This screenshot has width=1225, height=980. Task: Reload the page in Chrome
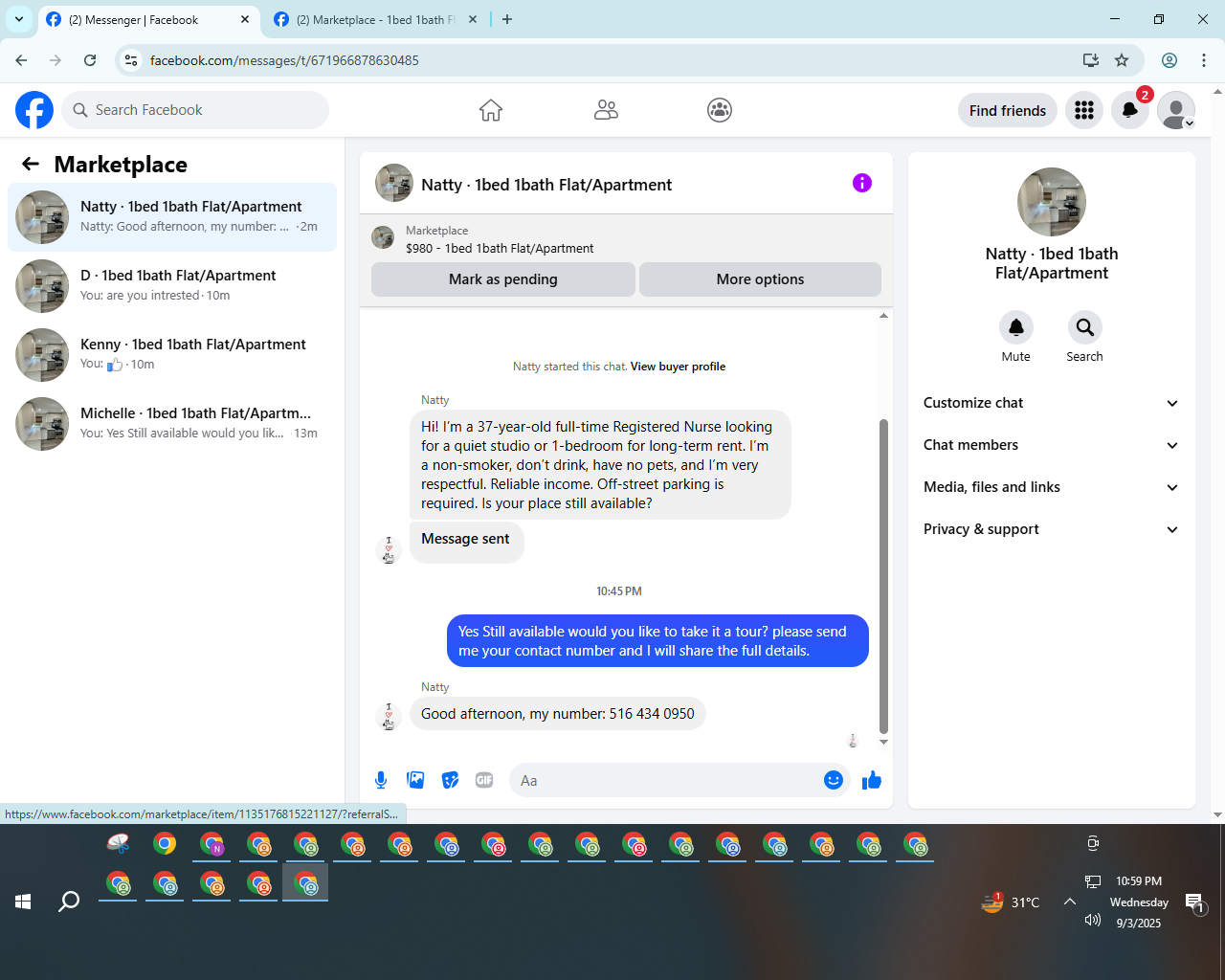[x=90, y=60]
